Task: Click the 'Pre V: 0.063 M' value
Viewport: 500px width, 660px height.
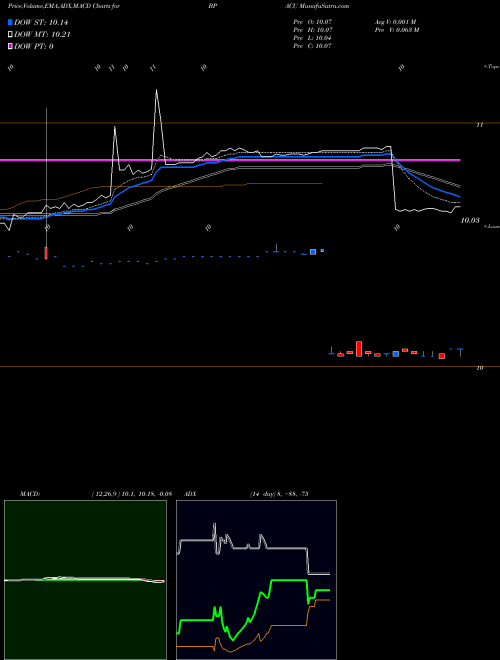Action: click(x=396, y=30)
